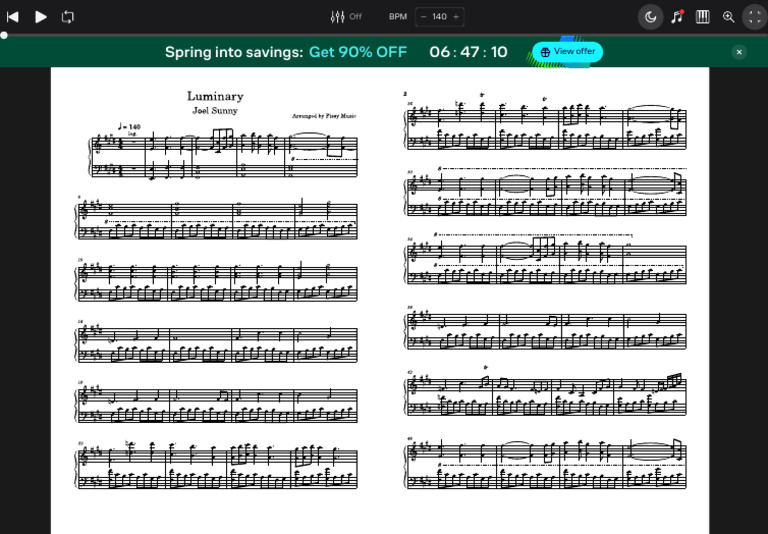Start playback with the play button
Image resolution: width=768 pixels, height=534 pixels.
[41, 17]
